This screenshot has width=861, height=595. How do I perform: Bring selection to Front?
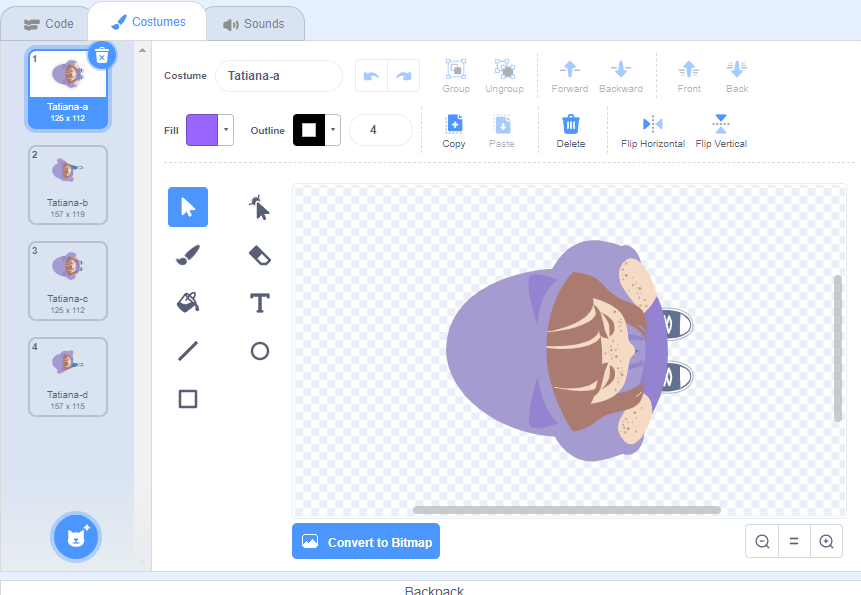(689, 76)
